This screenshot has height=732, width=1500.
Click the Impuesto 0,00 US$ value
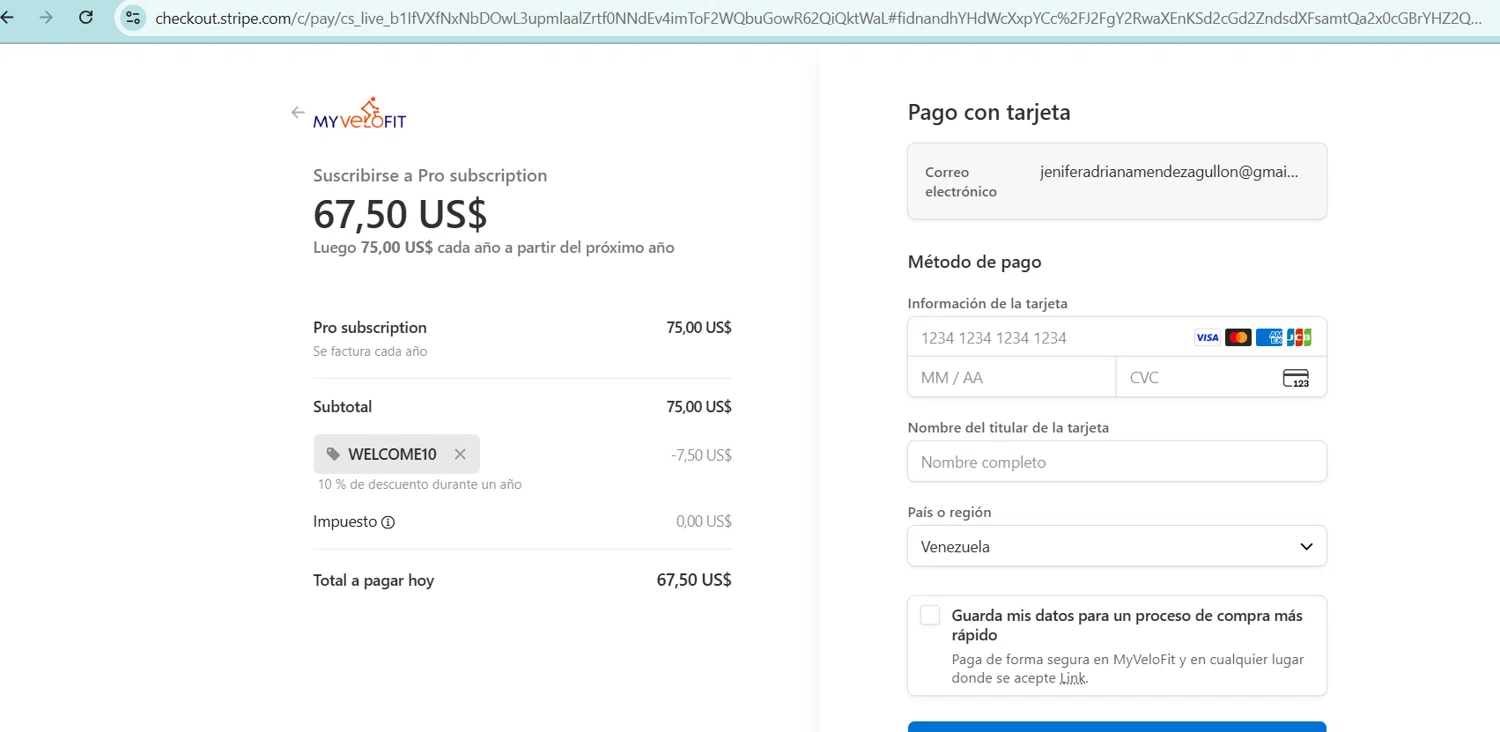[704, 521]
